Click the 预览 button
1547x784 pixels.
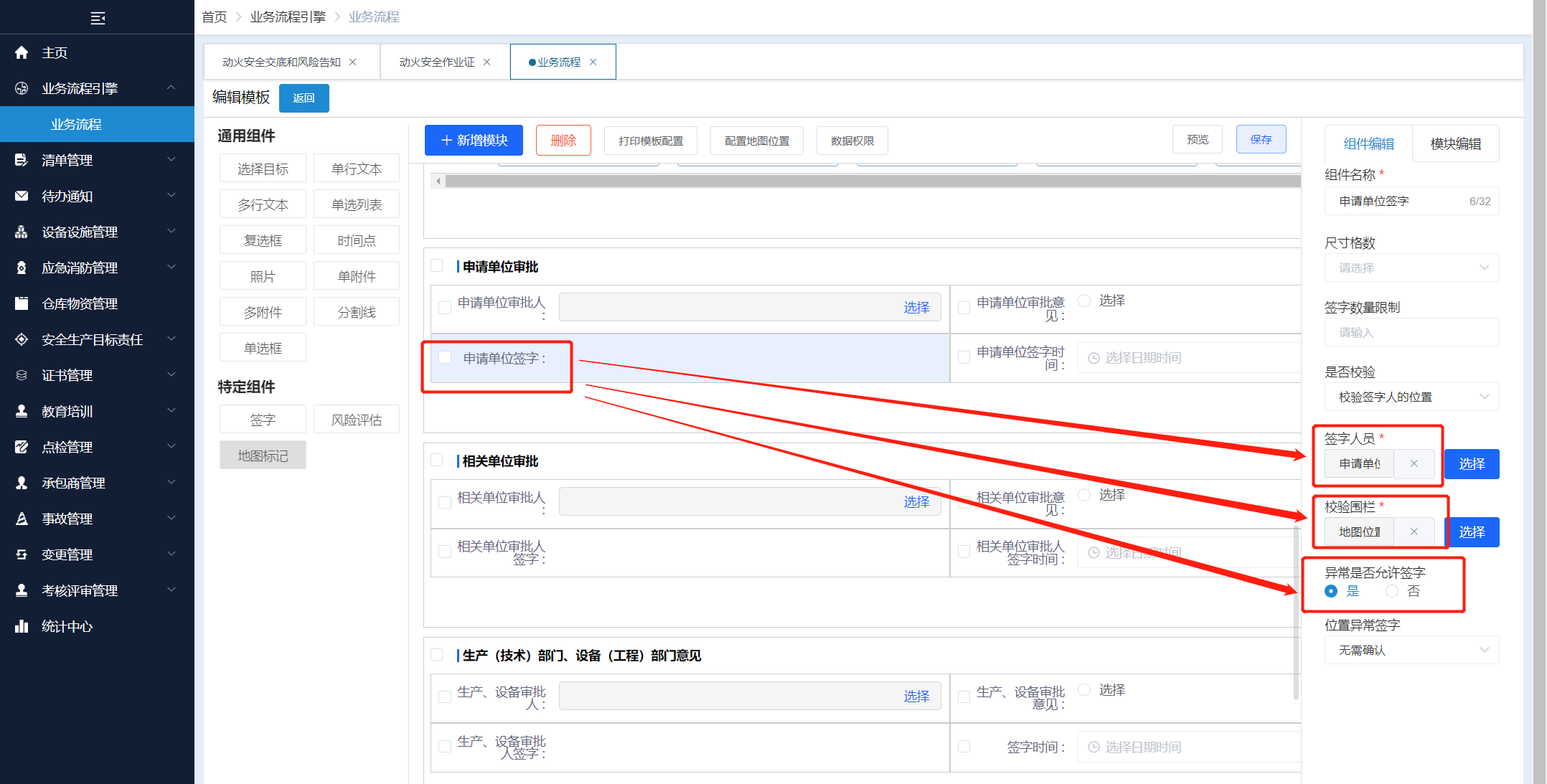[x=1198, y=139]
